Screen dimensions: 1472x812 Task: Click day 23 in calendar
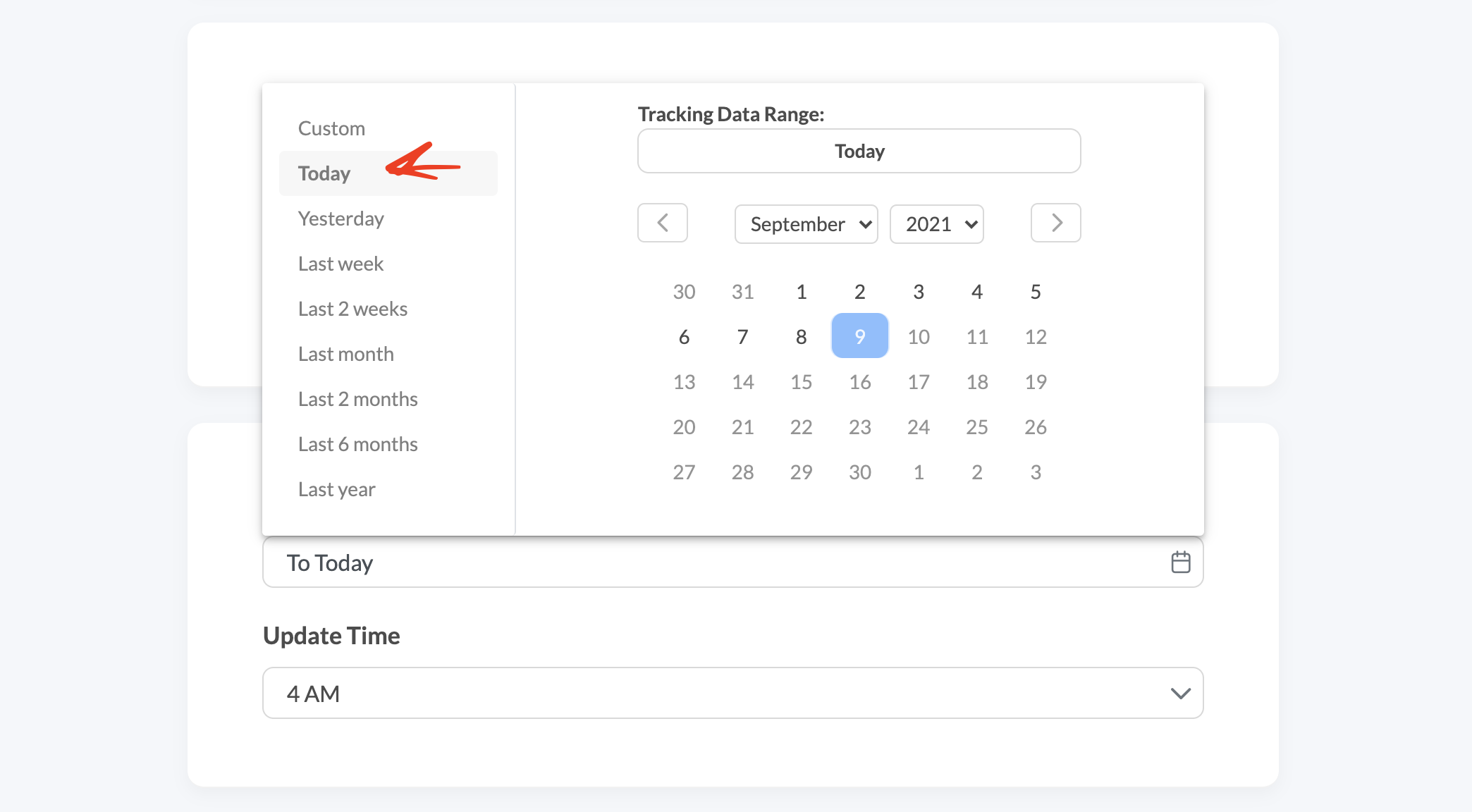[860, 426]
